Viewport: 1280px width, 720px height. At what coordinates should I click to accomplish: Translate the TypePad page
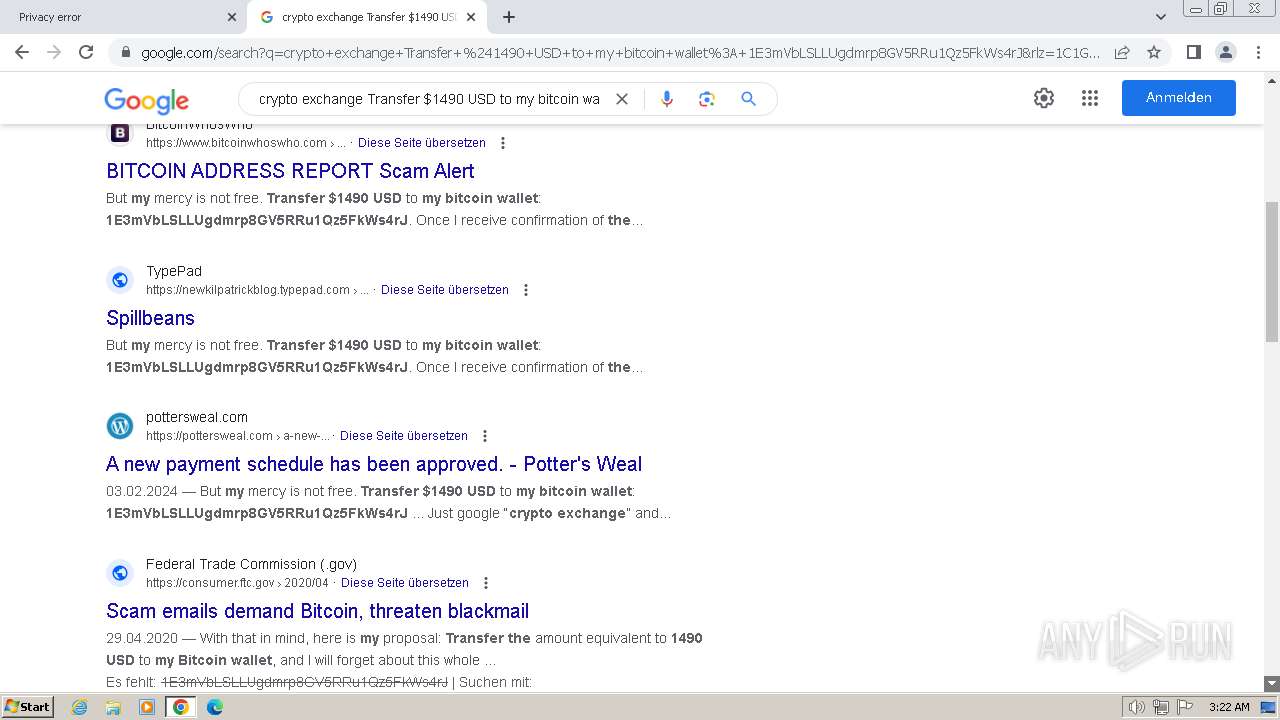445,290
